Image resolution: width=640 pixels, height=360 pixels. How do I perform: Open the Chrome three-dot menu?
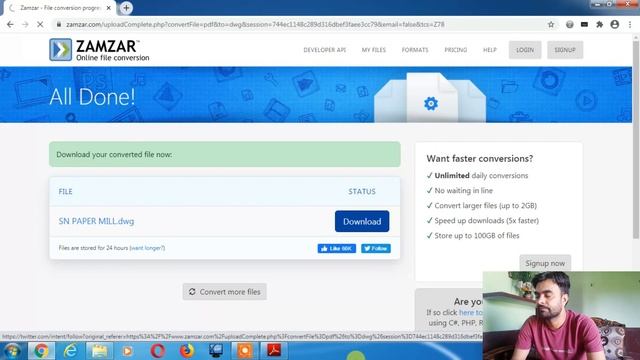[630, 24]
